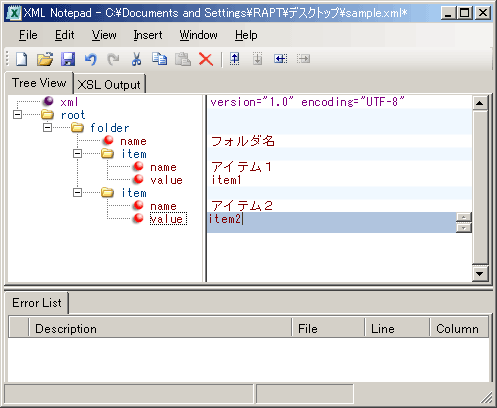Image resolution: width=497 pixels, height=408 pixels.
Task: Click the red ball beside フォルダ名 name
Action: [x=108, y=140]
